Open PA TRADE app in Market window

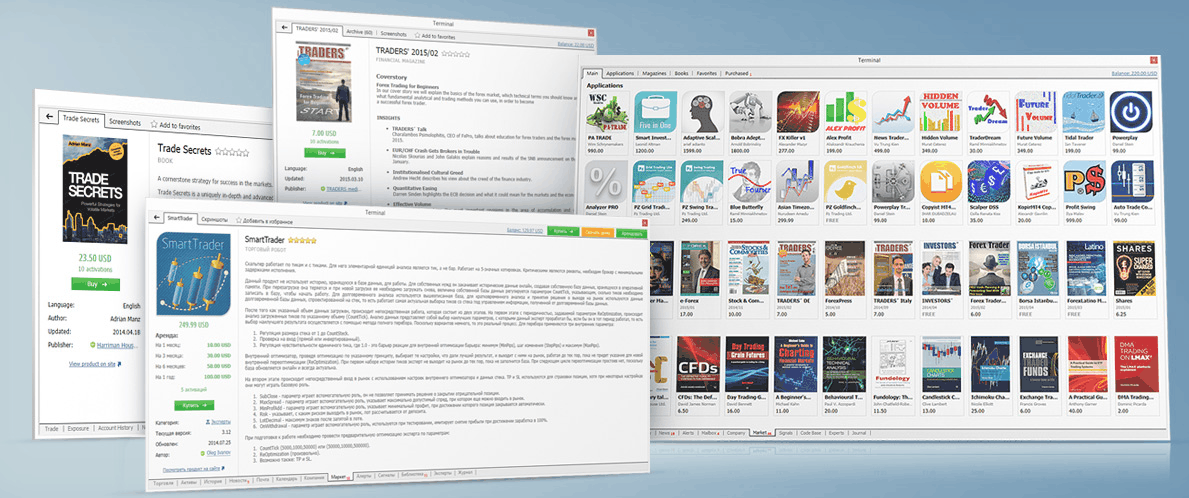point(607,112)
